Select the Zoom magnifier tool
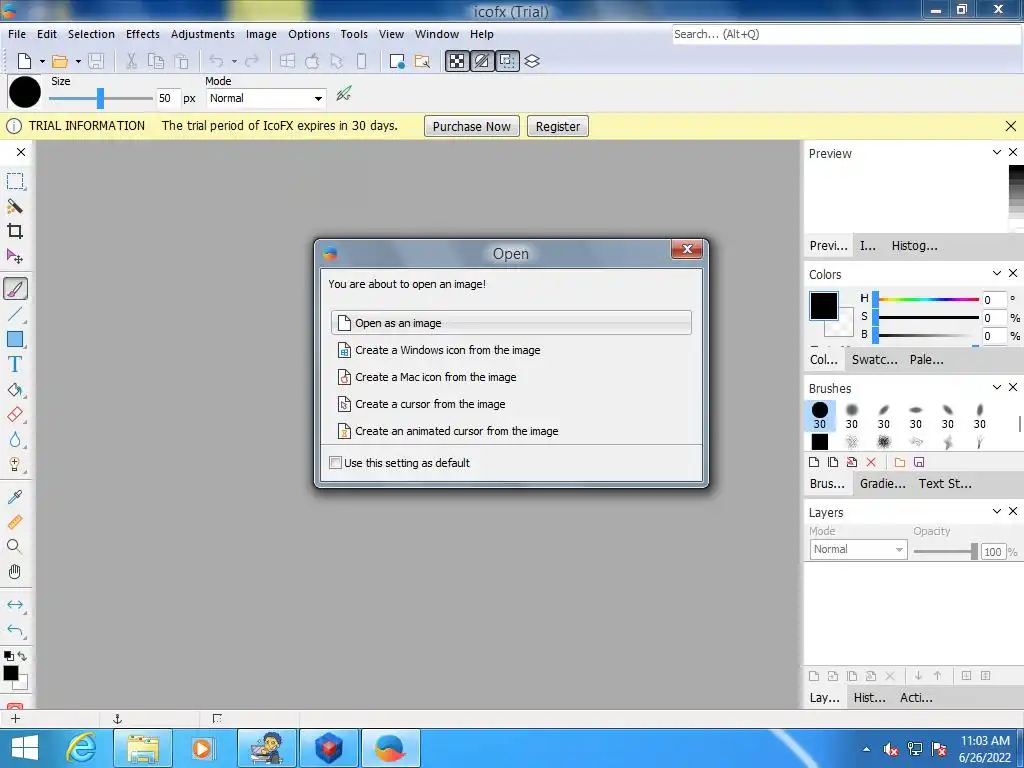Screen dimensions: 1024x768 click(x=15, y=547)
